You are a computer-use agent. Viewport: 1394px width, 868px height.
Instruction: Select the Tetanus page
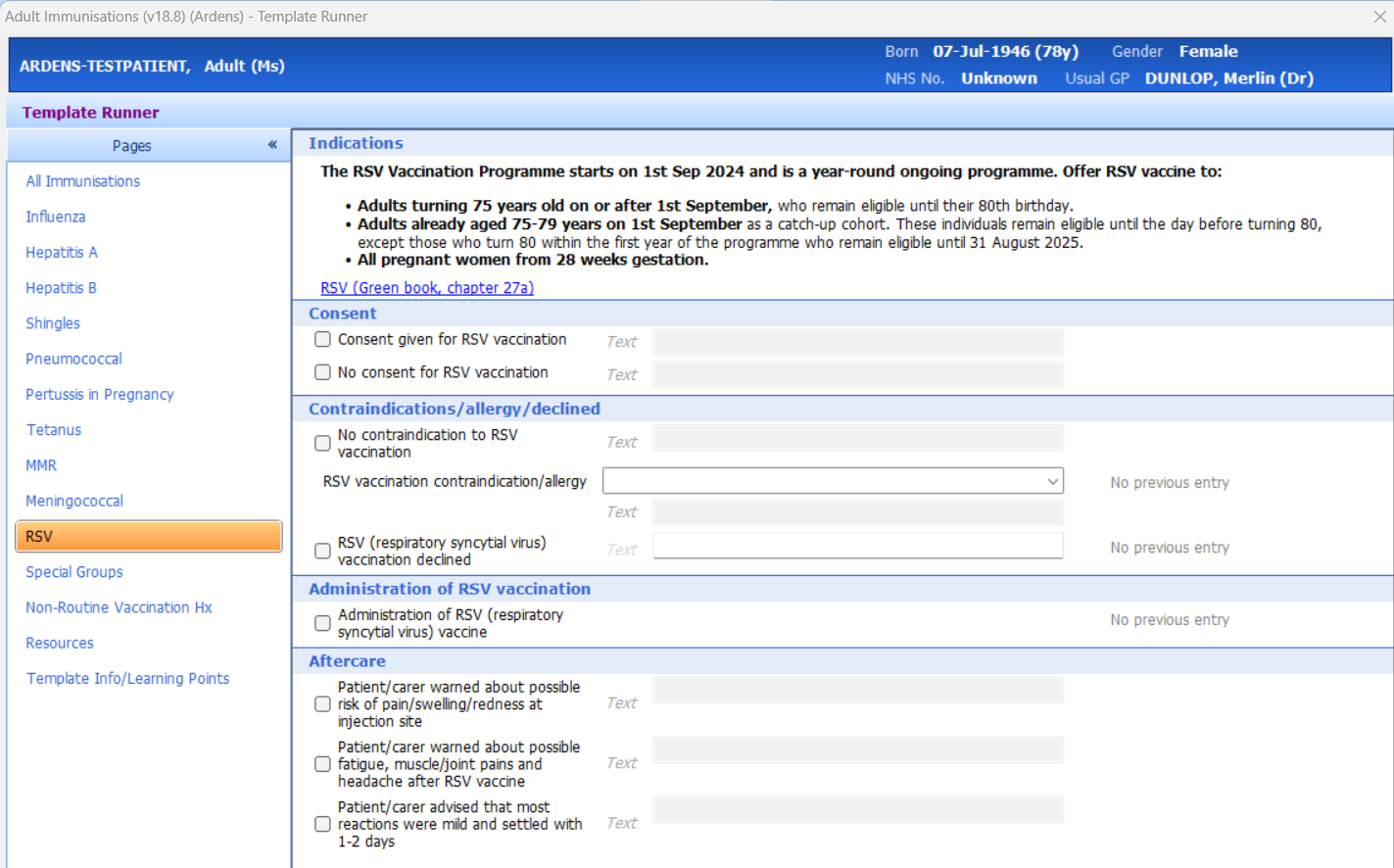point(54,430)
